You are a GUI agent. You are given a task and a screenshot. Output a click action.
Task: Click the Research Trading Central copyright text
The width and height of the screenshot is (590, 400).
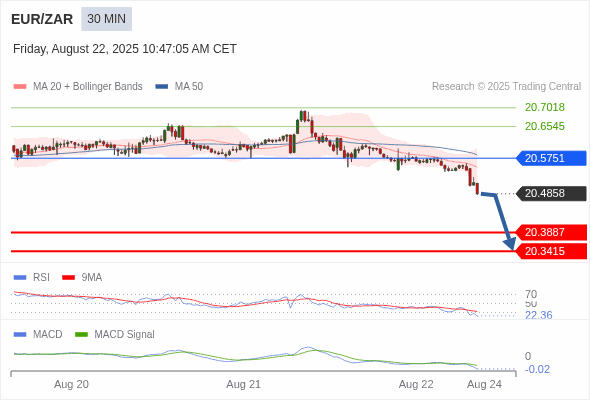click(x=506, y=87)
